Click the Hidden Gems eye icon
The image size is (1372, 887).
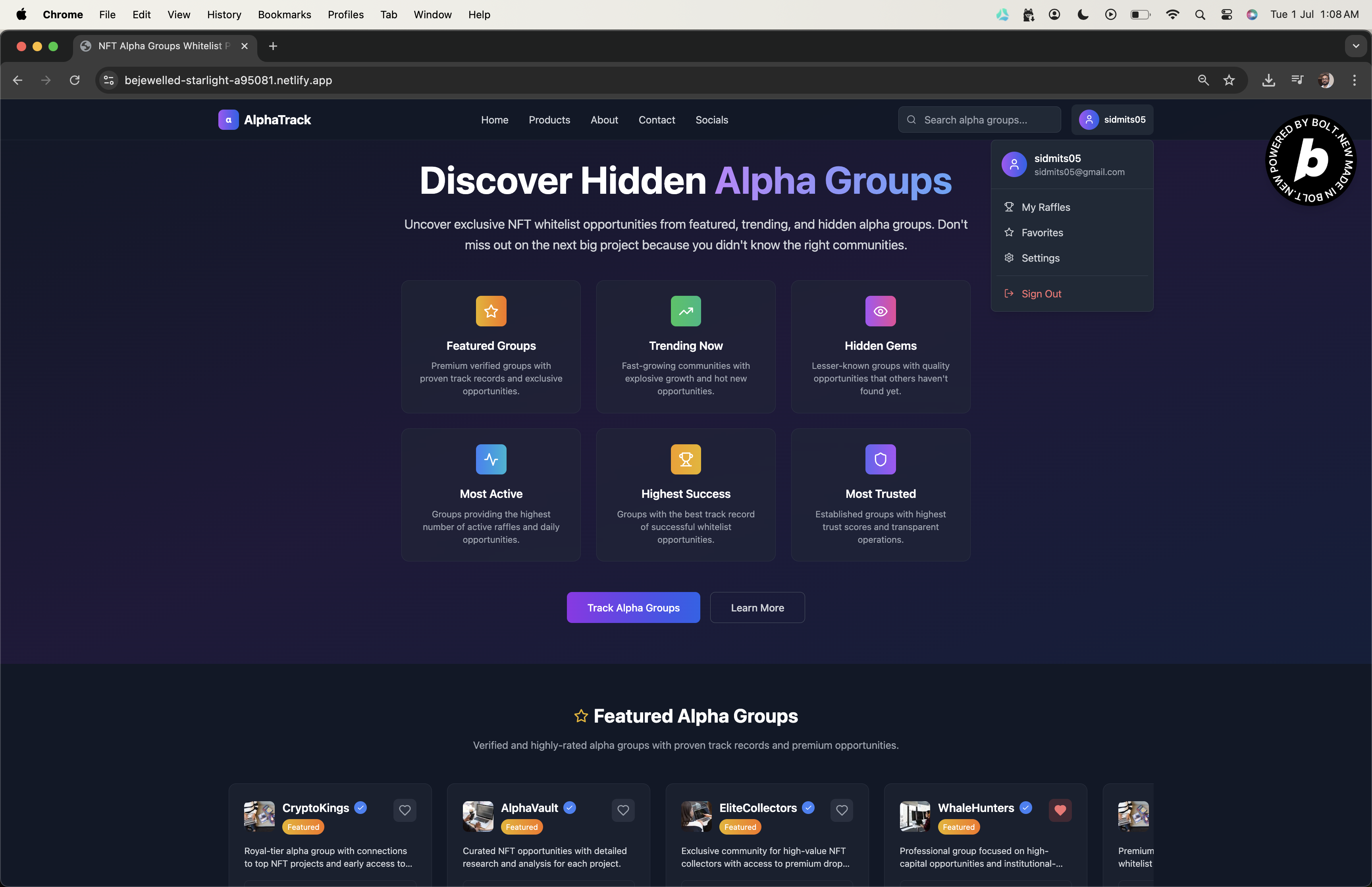(x=880, y=311)
